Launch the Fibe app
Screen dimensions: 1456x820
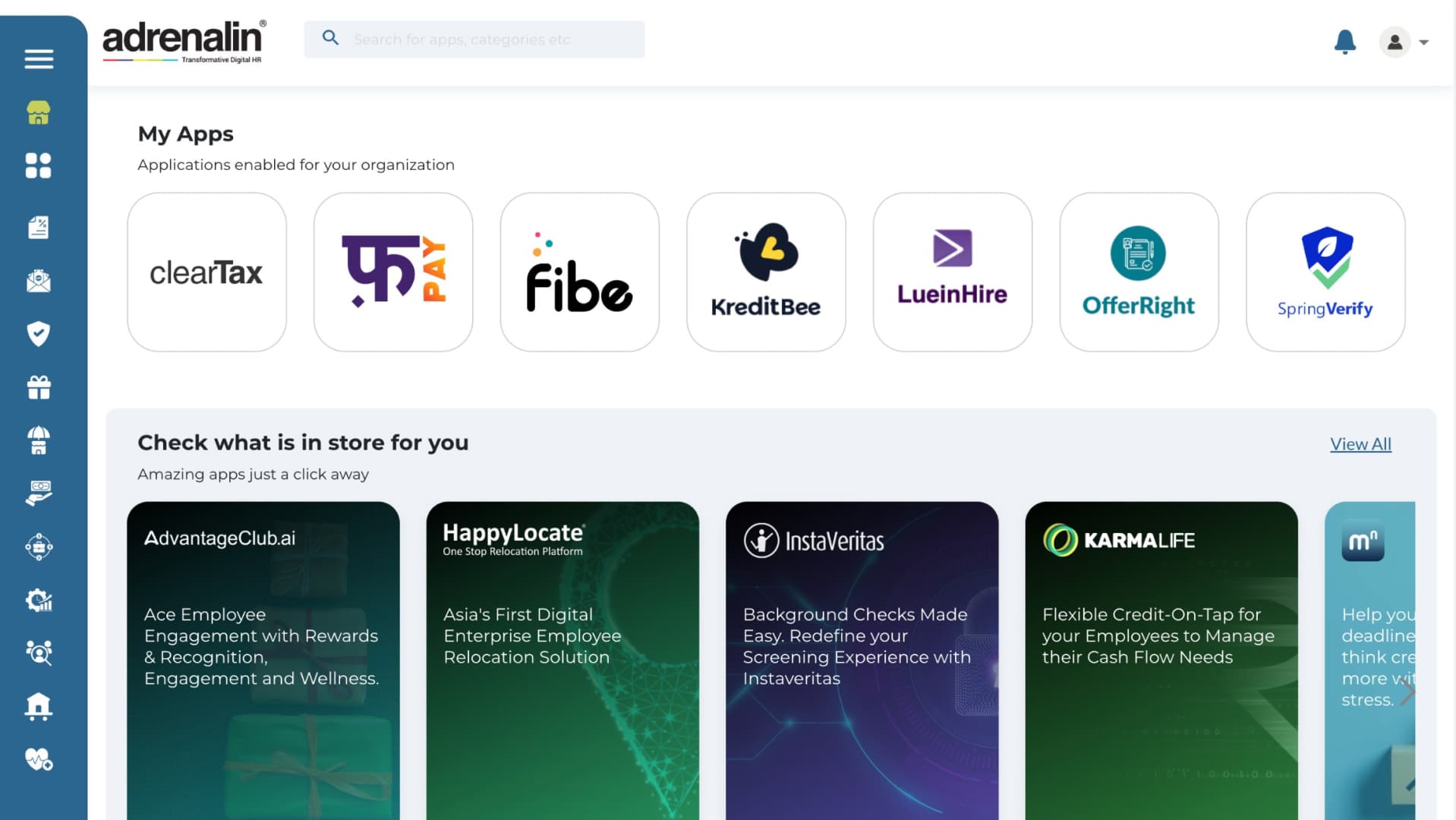pyautogui.click(x=579, y=272)
